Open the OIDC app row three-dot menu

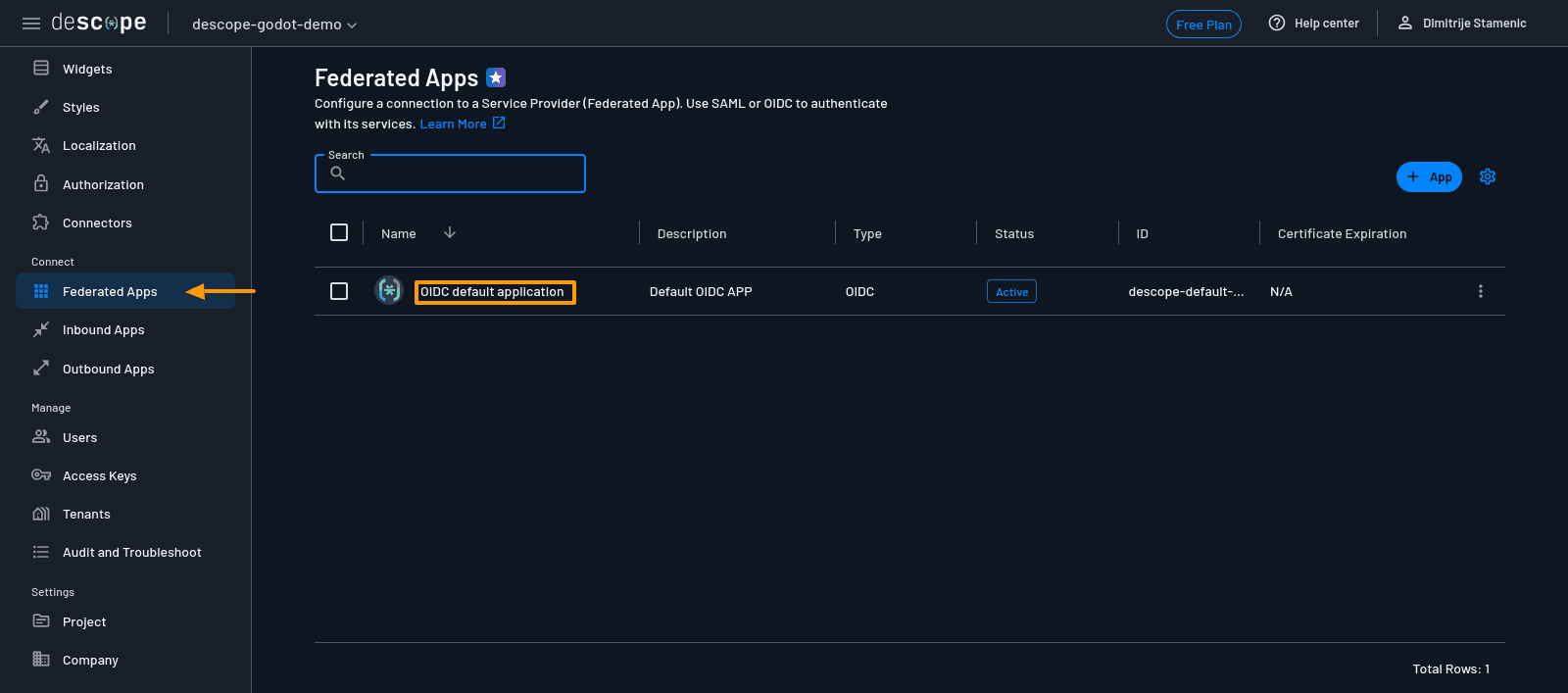coord(1480,291)
